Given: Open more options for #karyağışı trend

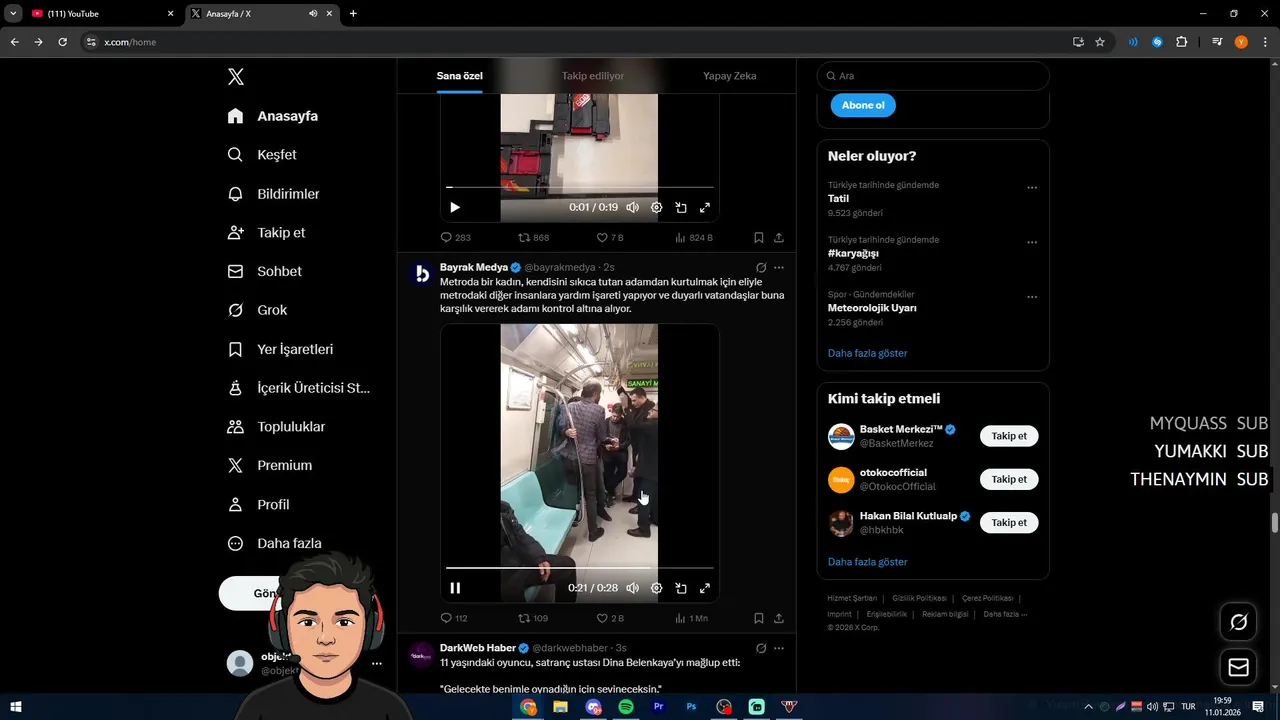Looking at the screenshot, I should [1032, 243].
